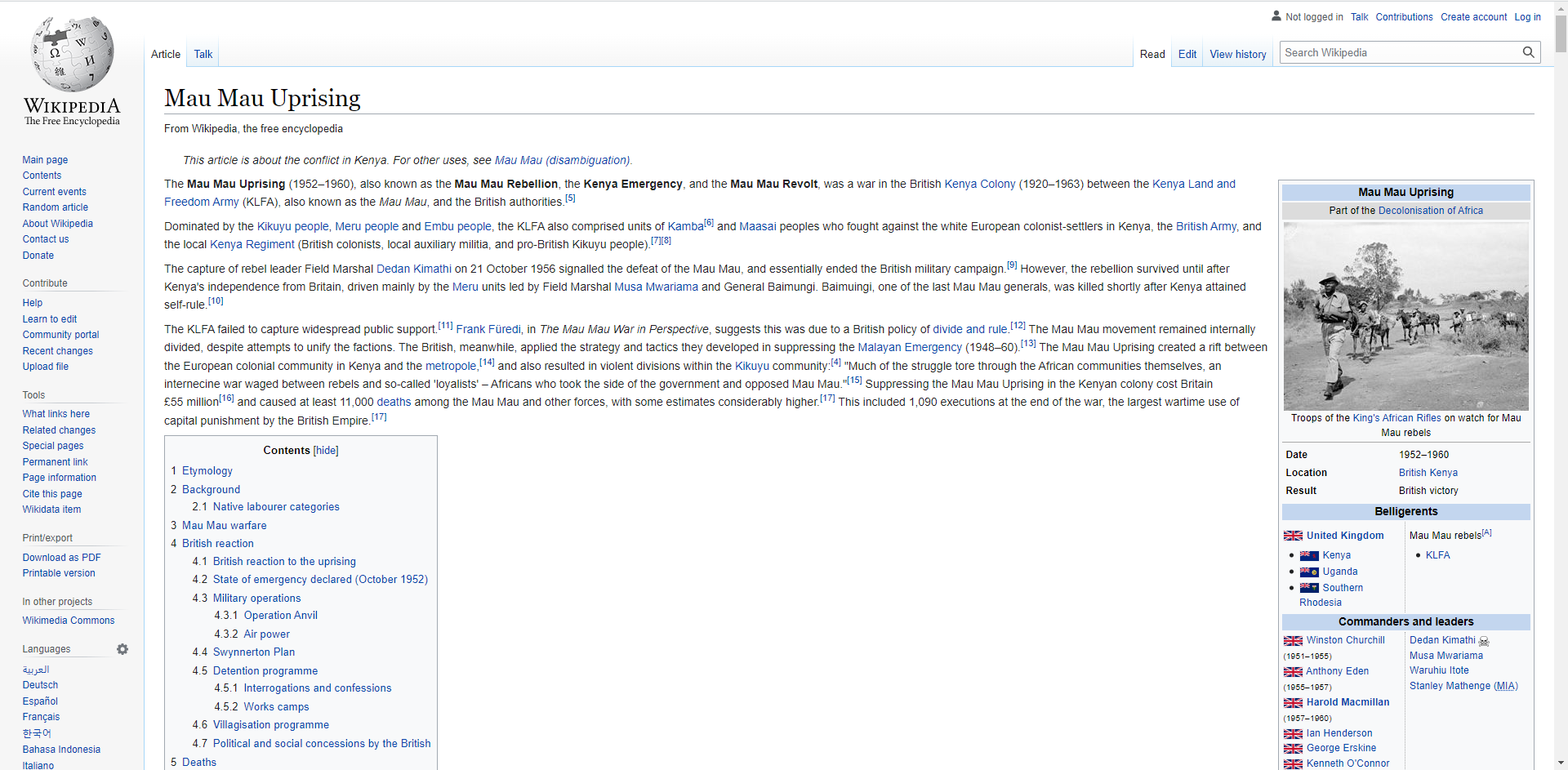The image size is (1568, 770).
Task: Click Printable version link
Action: point(59,573)
